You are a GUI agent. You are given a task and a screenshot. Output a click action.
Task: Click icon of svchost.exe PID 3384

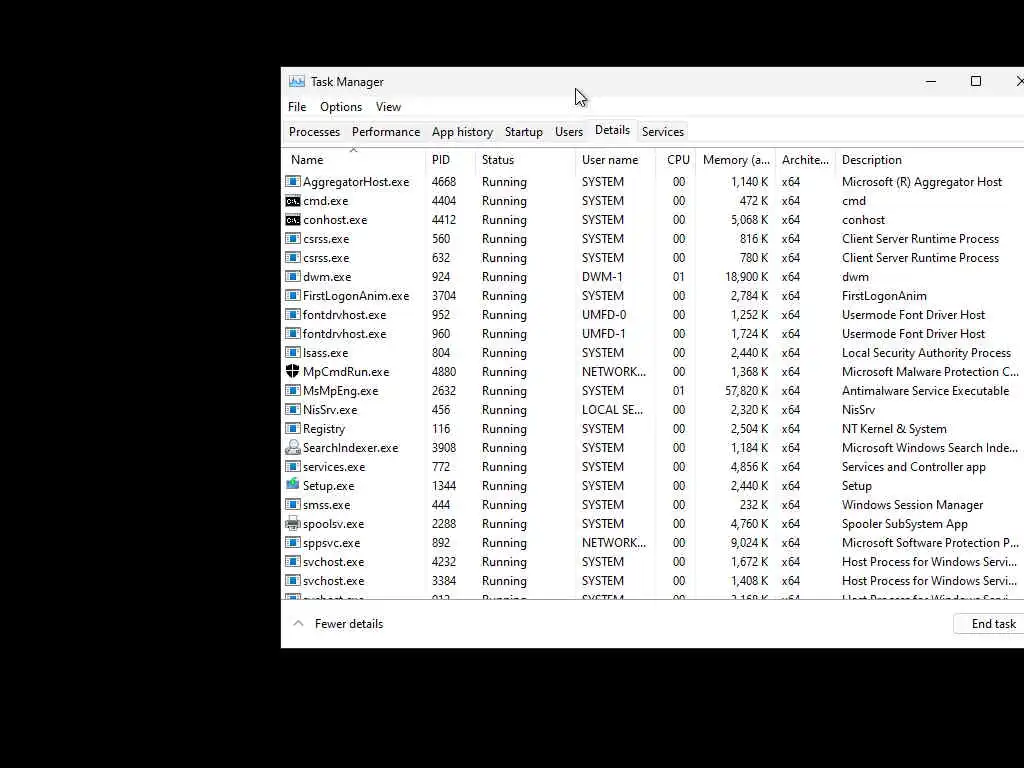[x=293, y=580]
